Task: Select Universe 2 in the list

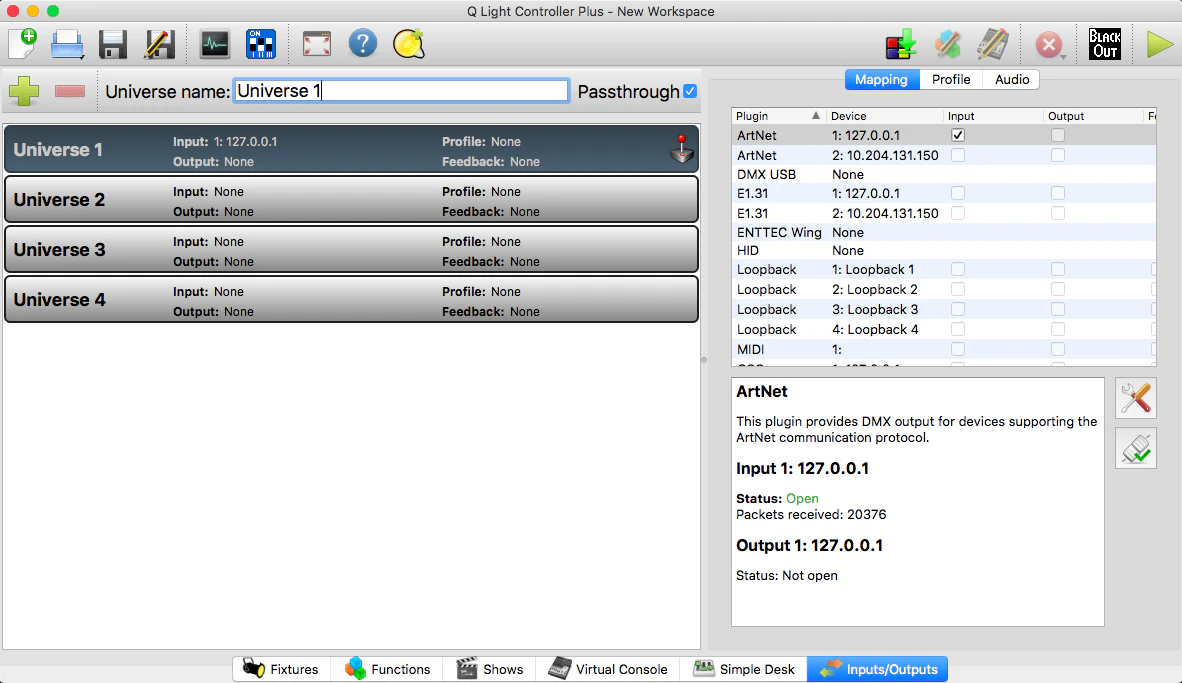Action: [351, 200]
